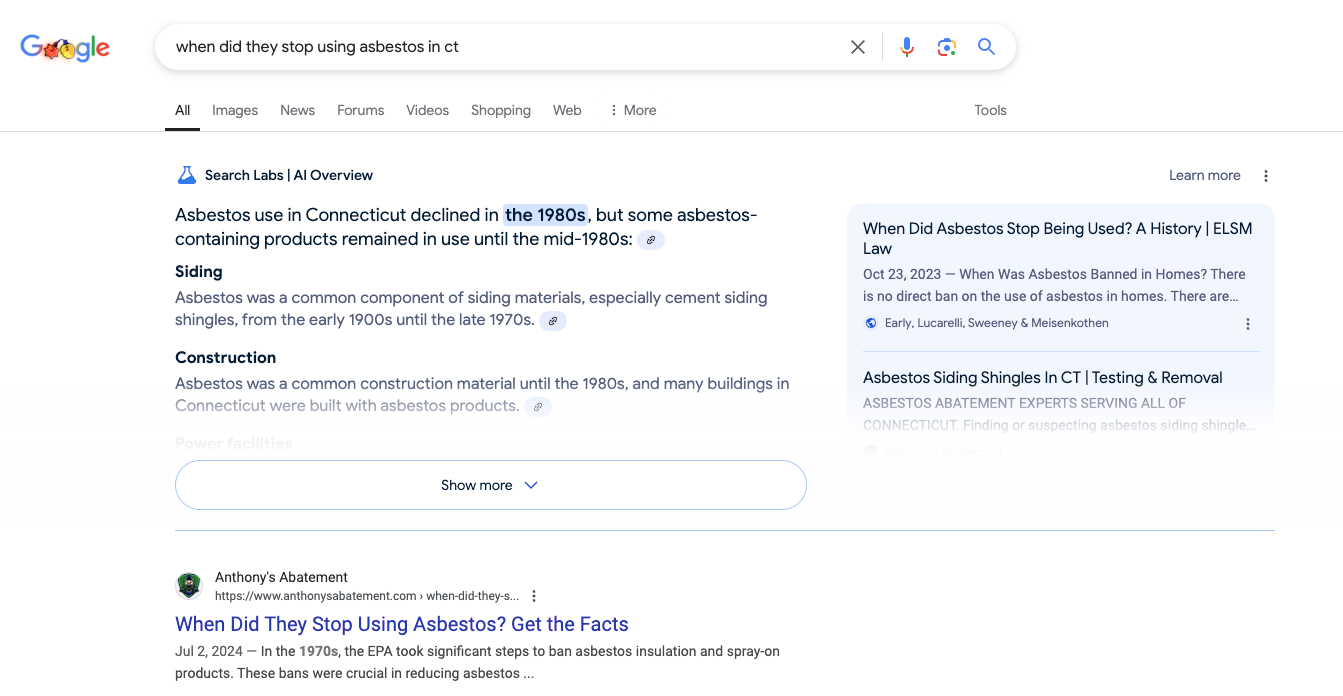Viewport: 1343px width, 696px height.
Task: Switch to the Videos tab
Action: point(427,110)
